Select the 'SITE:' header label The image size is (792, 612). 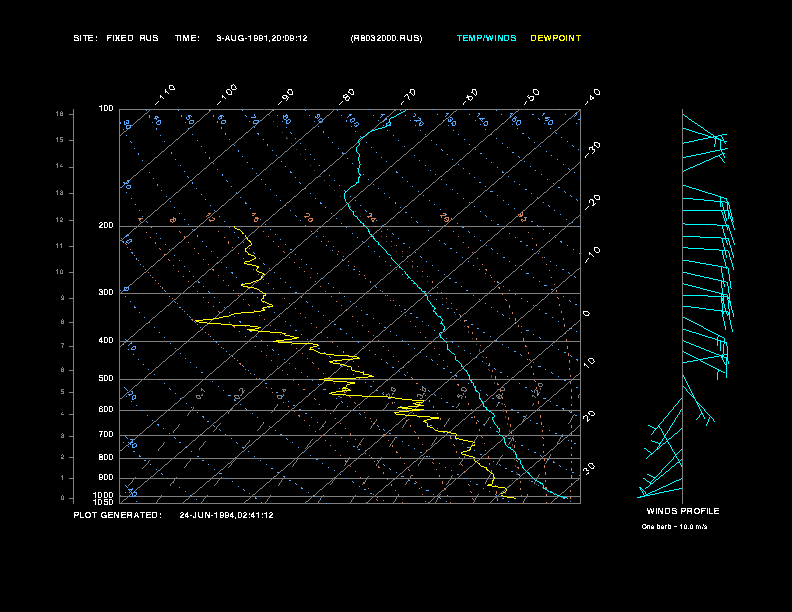85,38
